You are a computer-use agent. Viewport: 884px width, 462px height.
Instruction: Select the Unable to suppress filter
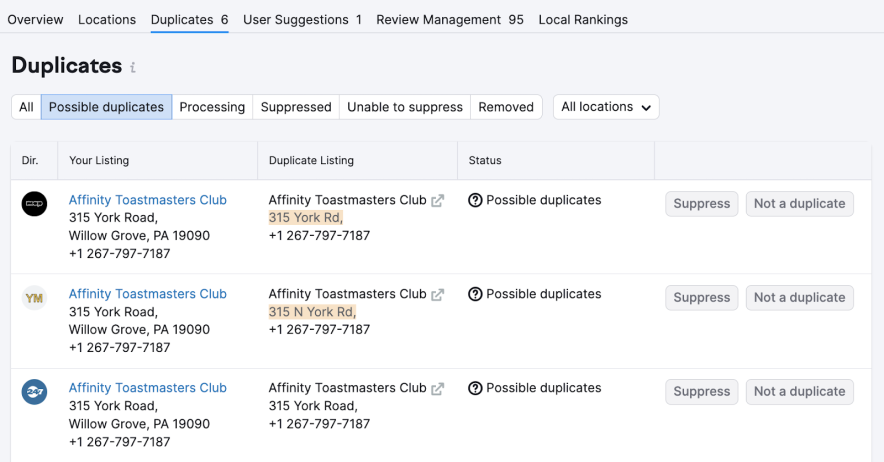point(405,107)
